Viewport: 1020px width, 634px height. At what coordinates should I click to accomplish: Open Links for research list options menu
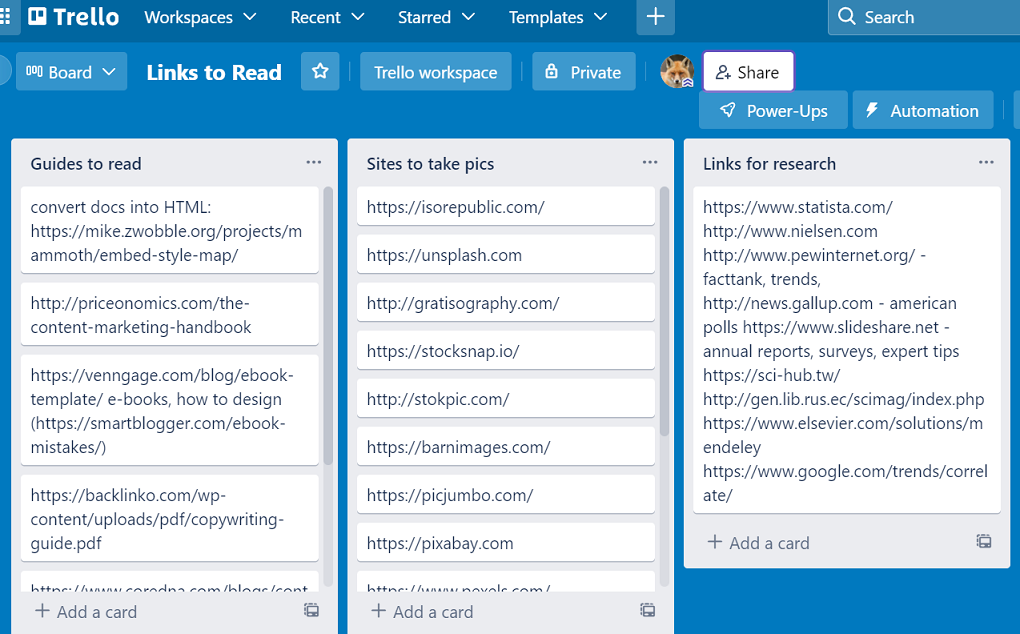(x=986, y=163)
